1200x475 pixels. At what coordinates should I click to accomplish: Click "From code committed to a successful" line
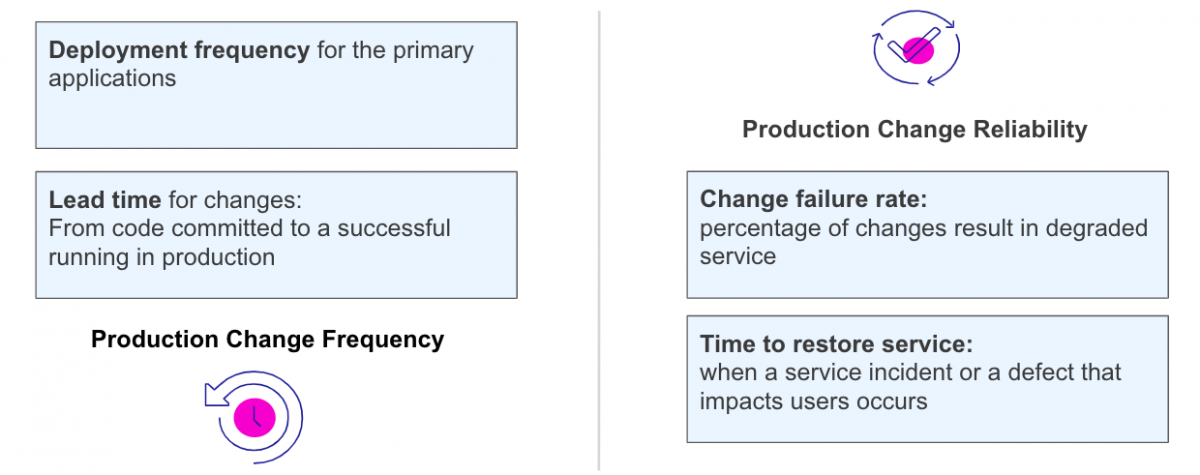coord(249,228)
